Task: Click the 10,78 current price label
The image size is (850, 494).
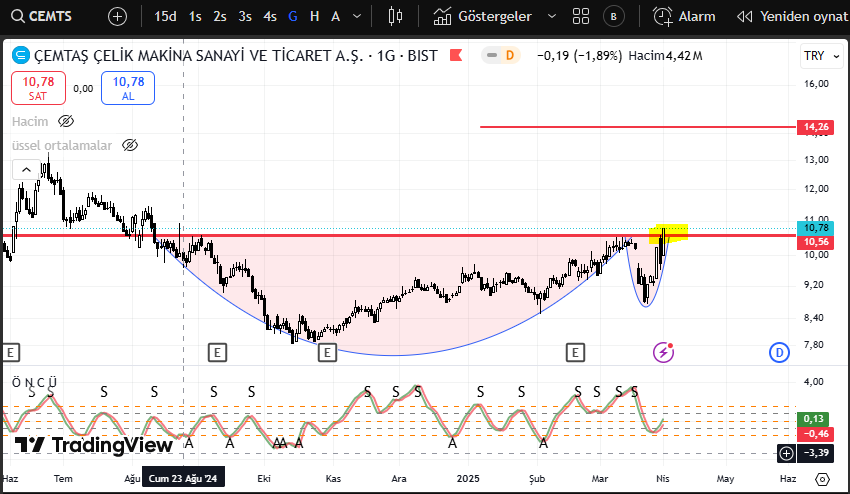Action: [x=815, y=228]
